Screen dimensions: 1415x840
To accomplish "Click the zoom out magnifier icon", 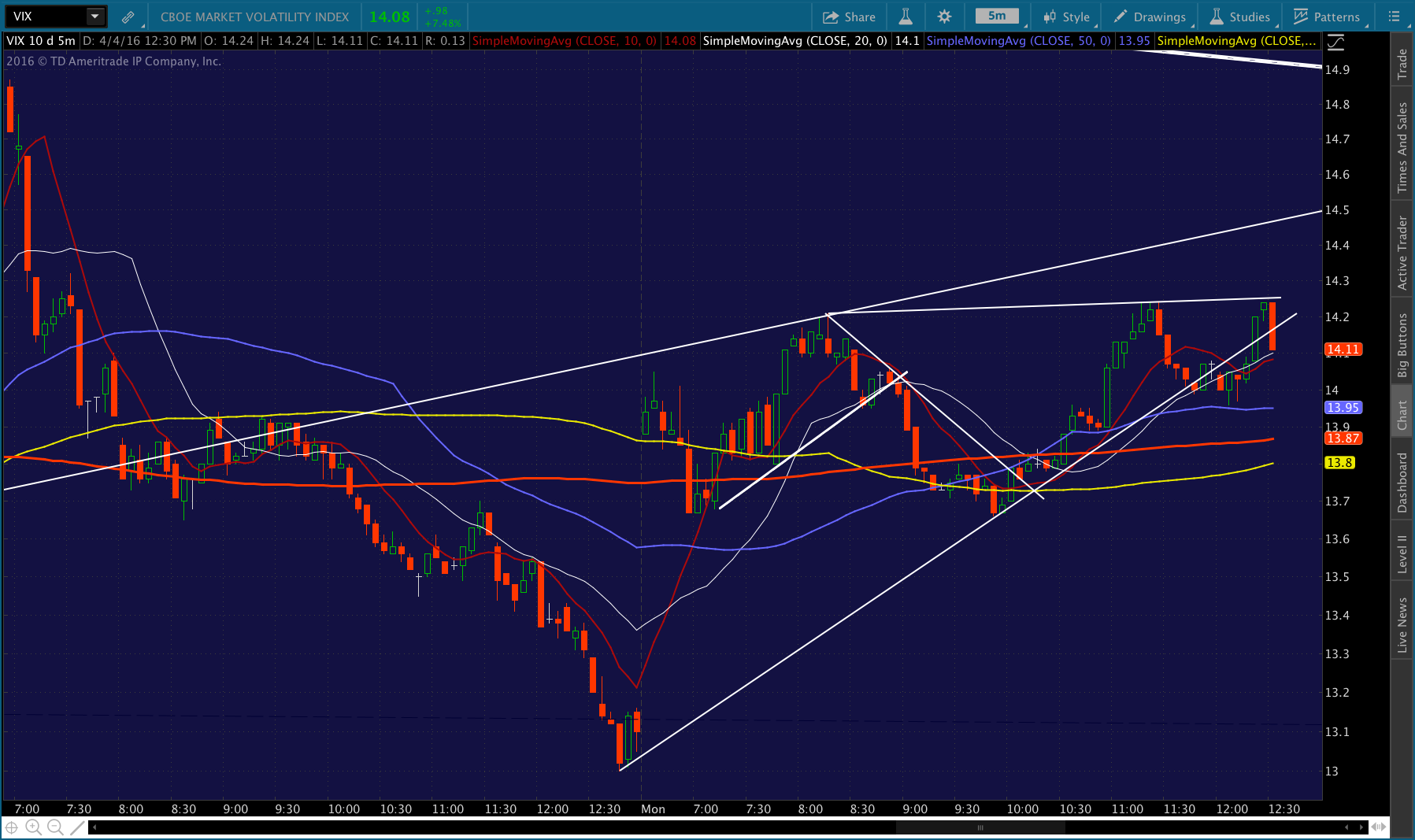I will point(54,827).
